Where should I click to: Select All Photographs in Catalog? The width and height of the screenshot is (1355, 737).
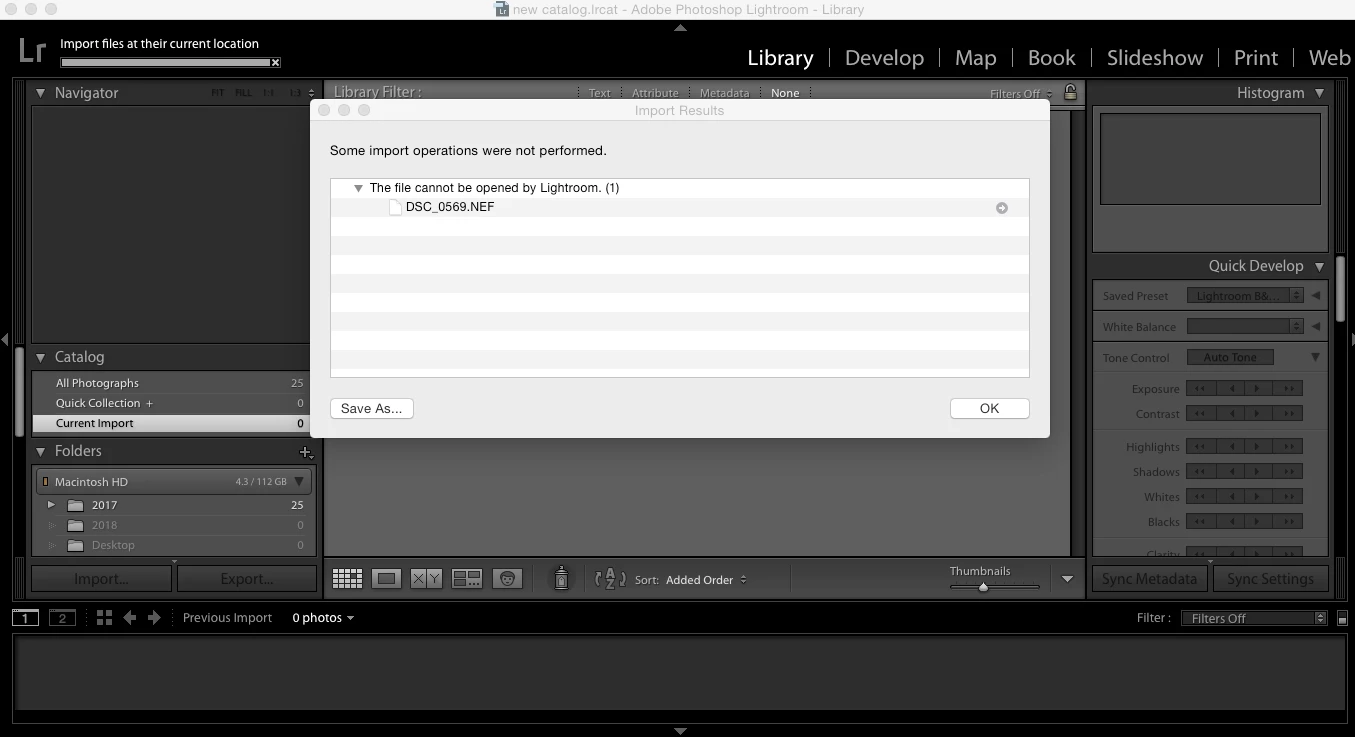(x=173, y=383)
